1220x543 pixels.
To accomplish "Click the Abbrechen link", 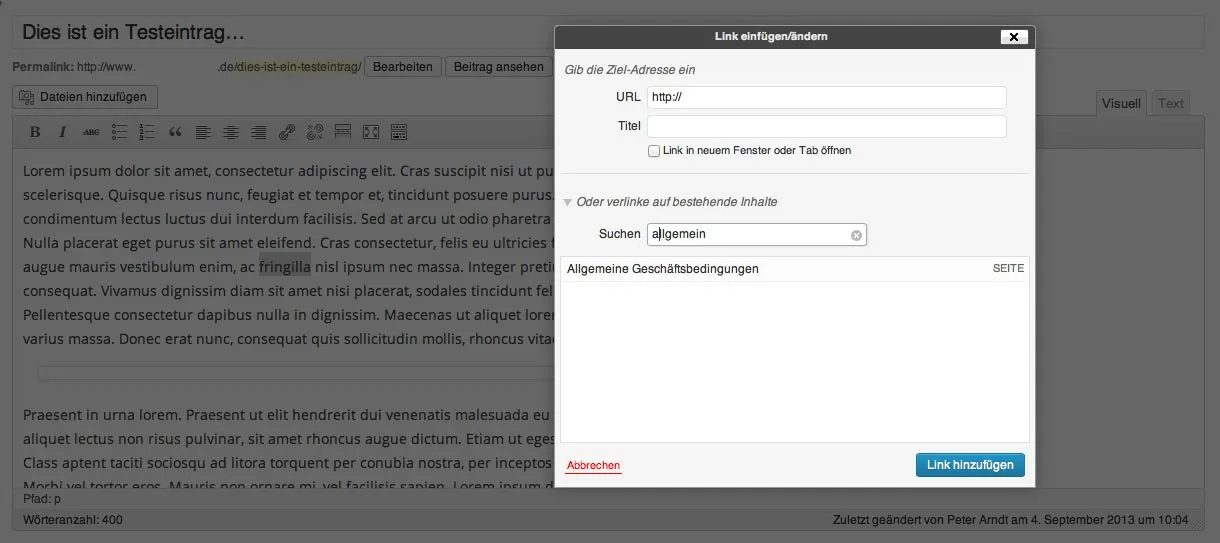I will [x=594, y=466].
